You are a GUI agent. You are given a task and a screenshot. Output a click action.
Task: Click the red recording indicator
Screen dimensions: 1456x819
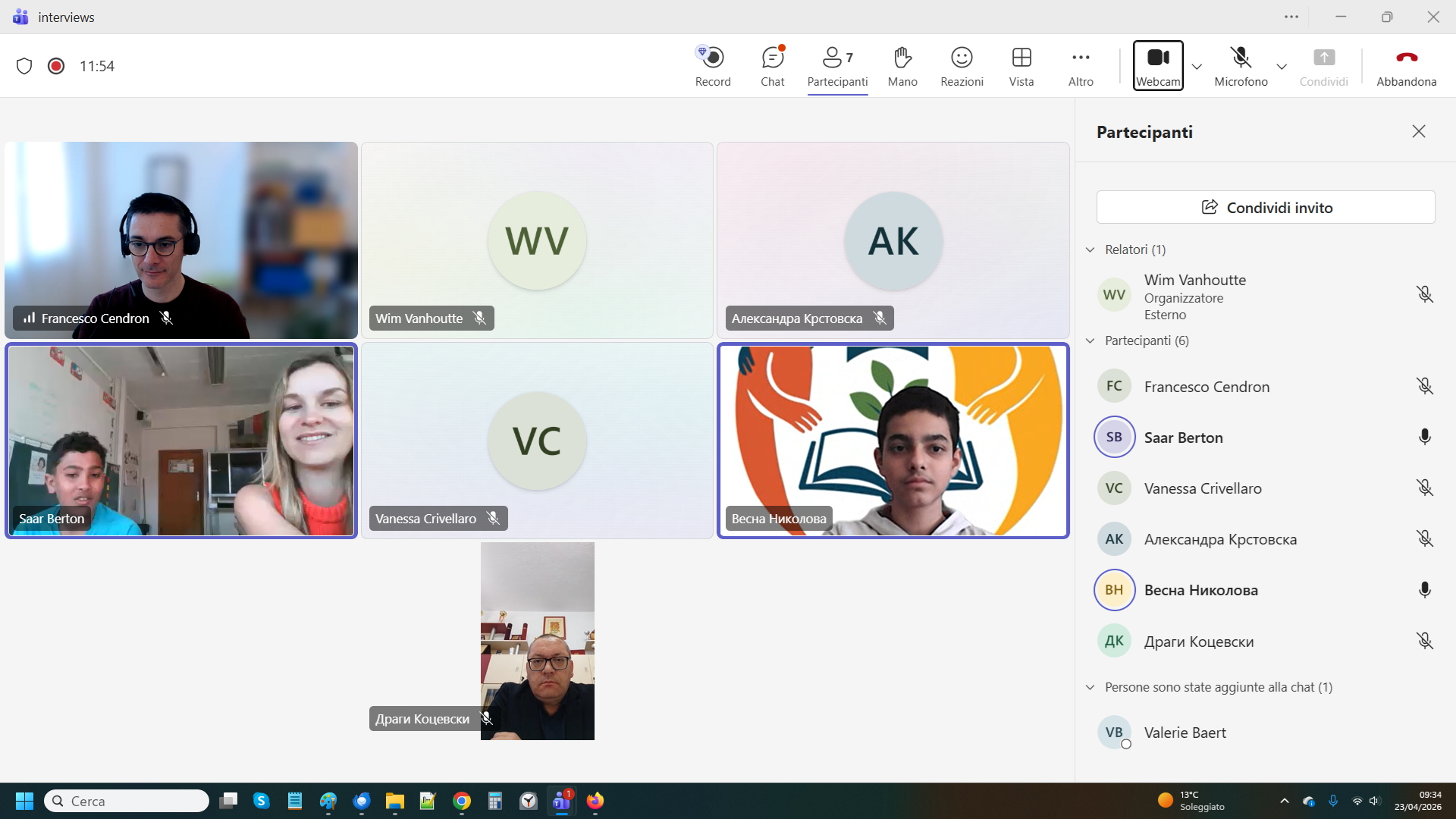point(56,66)
